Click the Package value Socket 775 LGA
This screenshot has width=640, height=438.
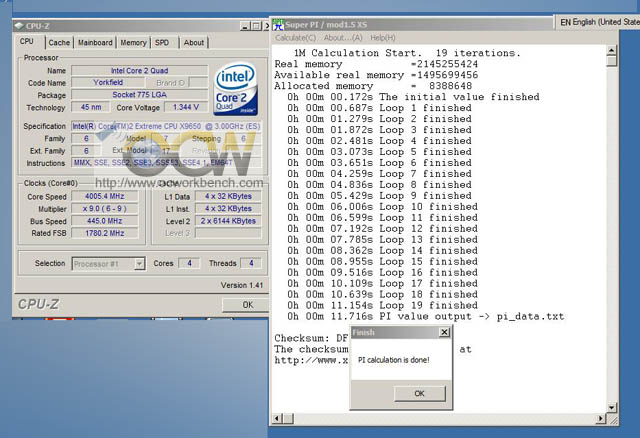tap(140, 95)
